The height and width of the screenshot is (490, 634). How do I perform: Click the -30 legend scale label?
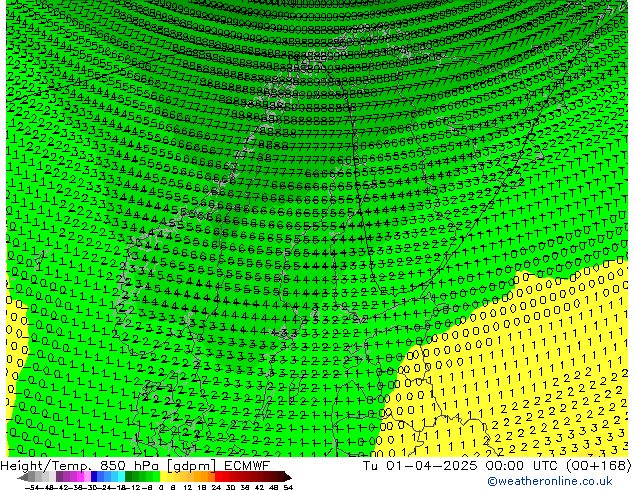pyautogui.click(x=91, y=487)
